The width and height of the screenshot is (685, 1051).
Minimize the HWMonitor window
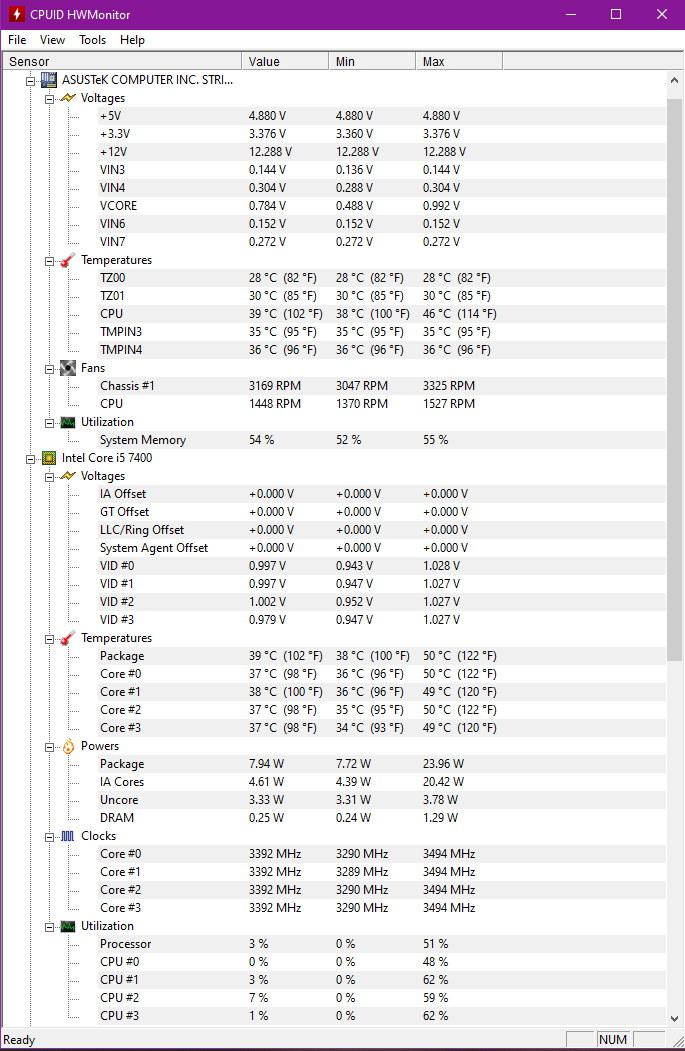[x=571, y=14]
